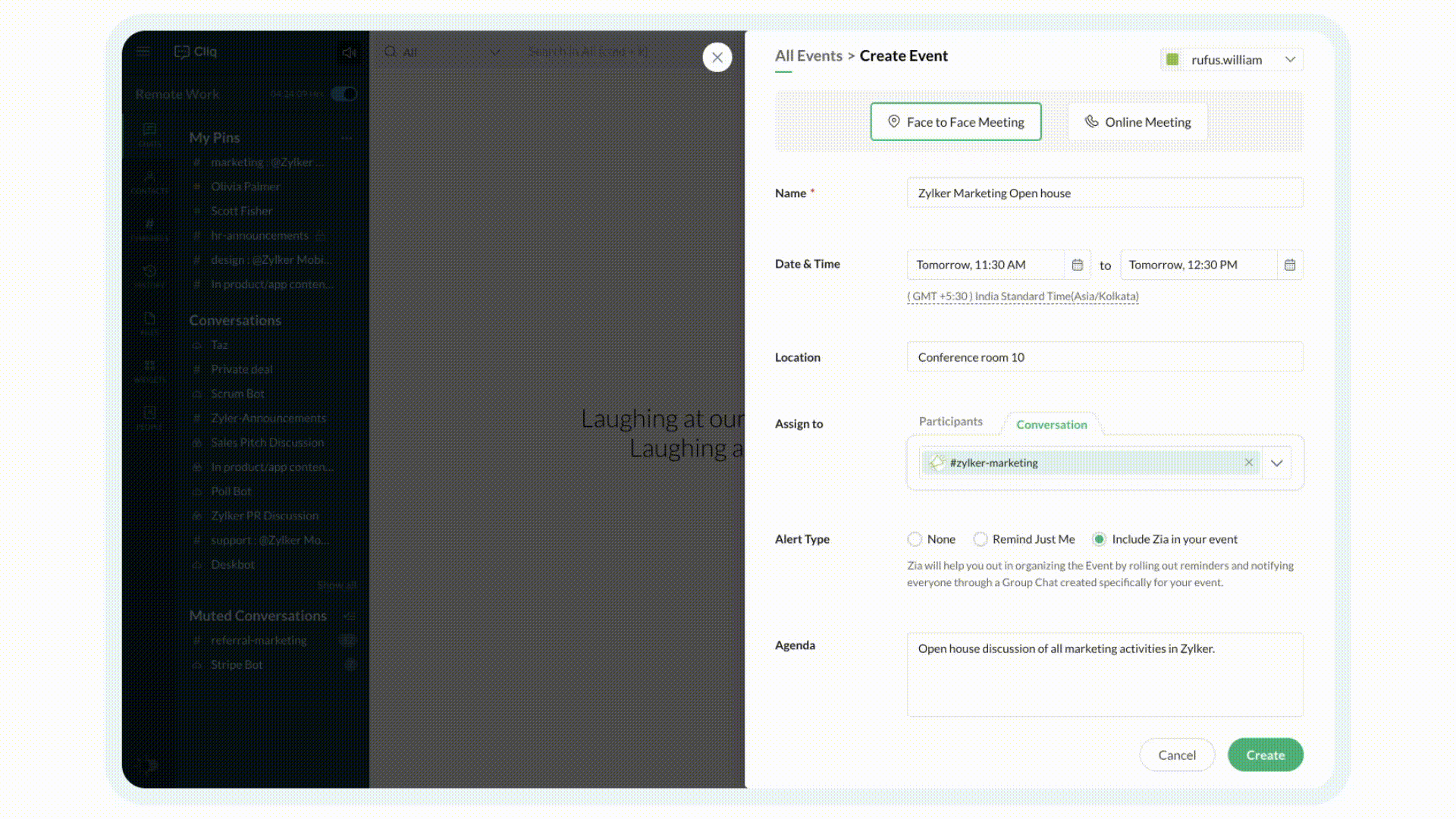Open the start date calendar picker icon
The width and height of the screenshot is (1456, 819).
coord(1077,265)
